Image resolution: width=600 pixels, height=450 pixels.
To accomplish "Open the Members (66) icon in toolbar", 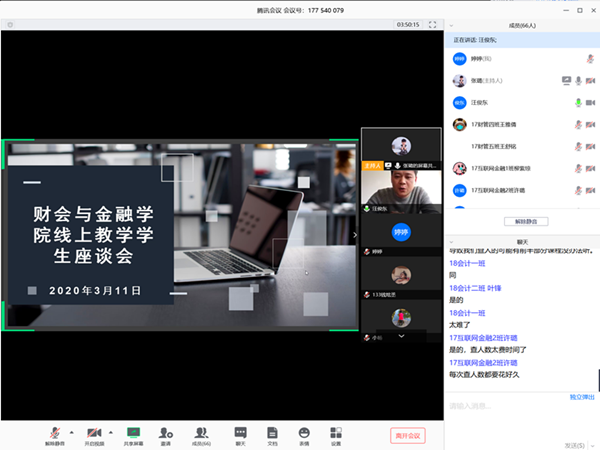I will [201, 432].
